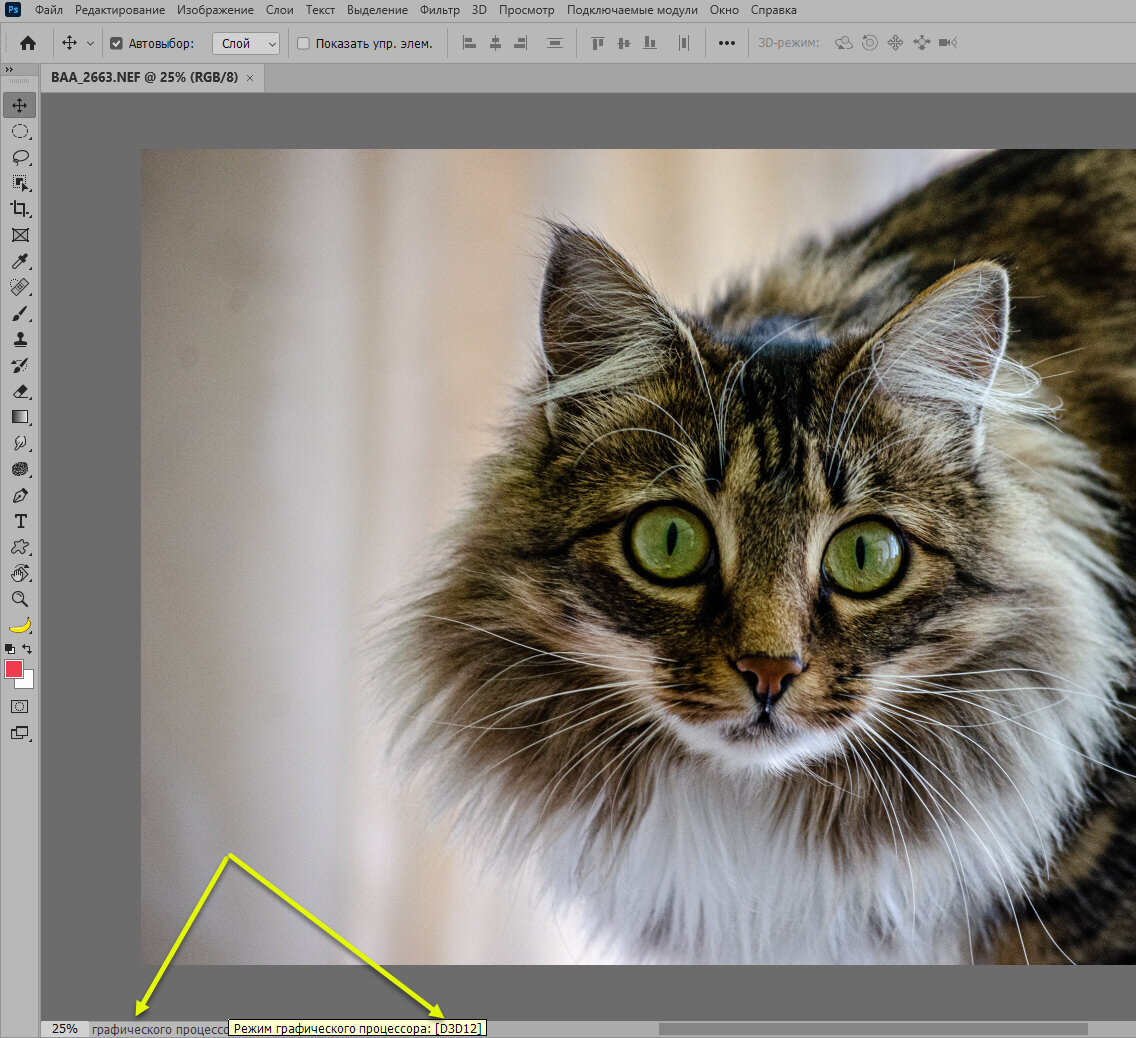
Task: Select the Zoom magnifier tool
Action: point(20,599)
